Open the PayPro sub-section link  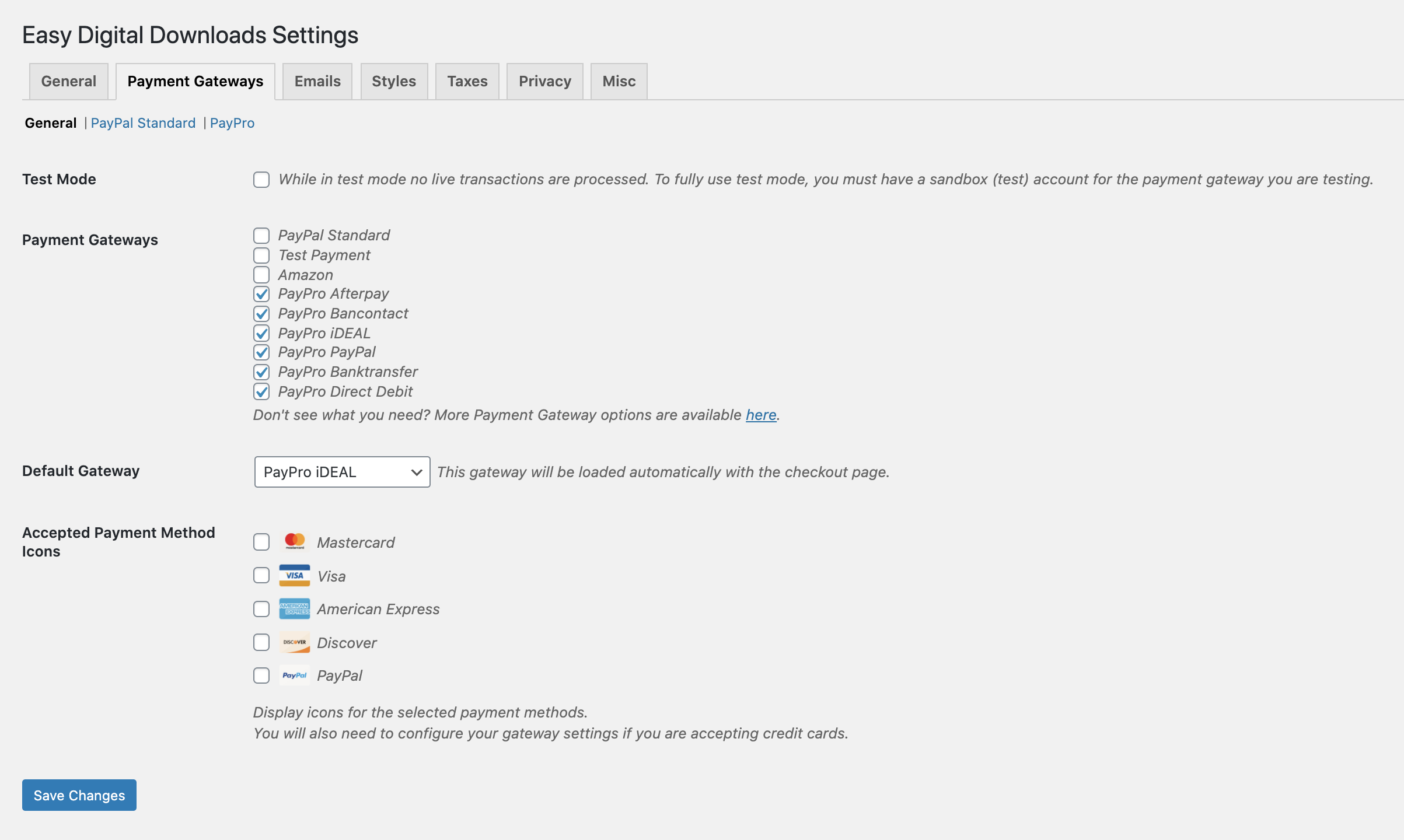click(x=232, y=123)
